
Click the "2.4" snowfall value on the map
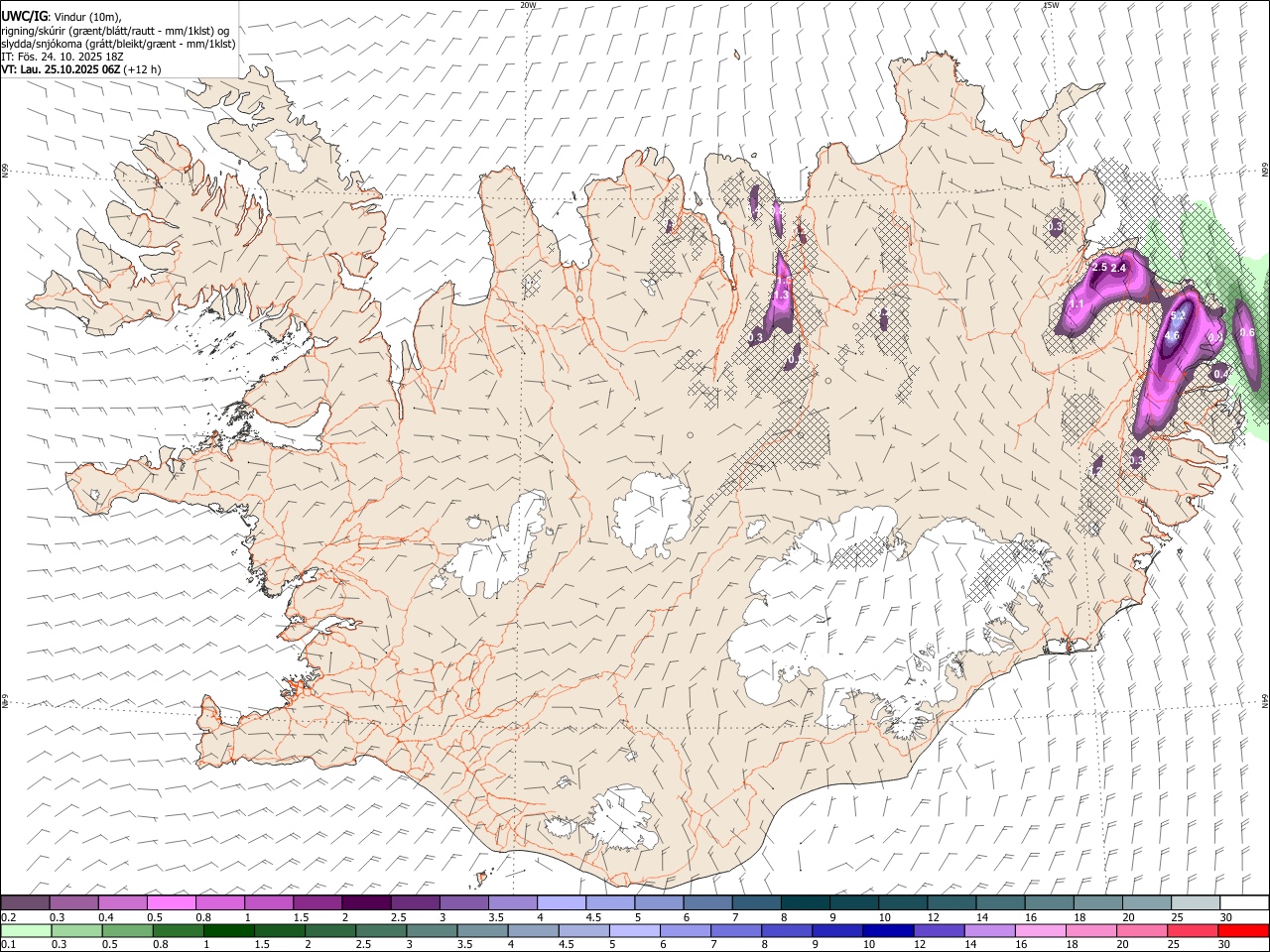coord(1119,268)
